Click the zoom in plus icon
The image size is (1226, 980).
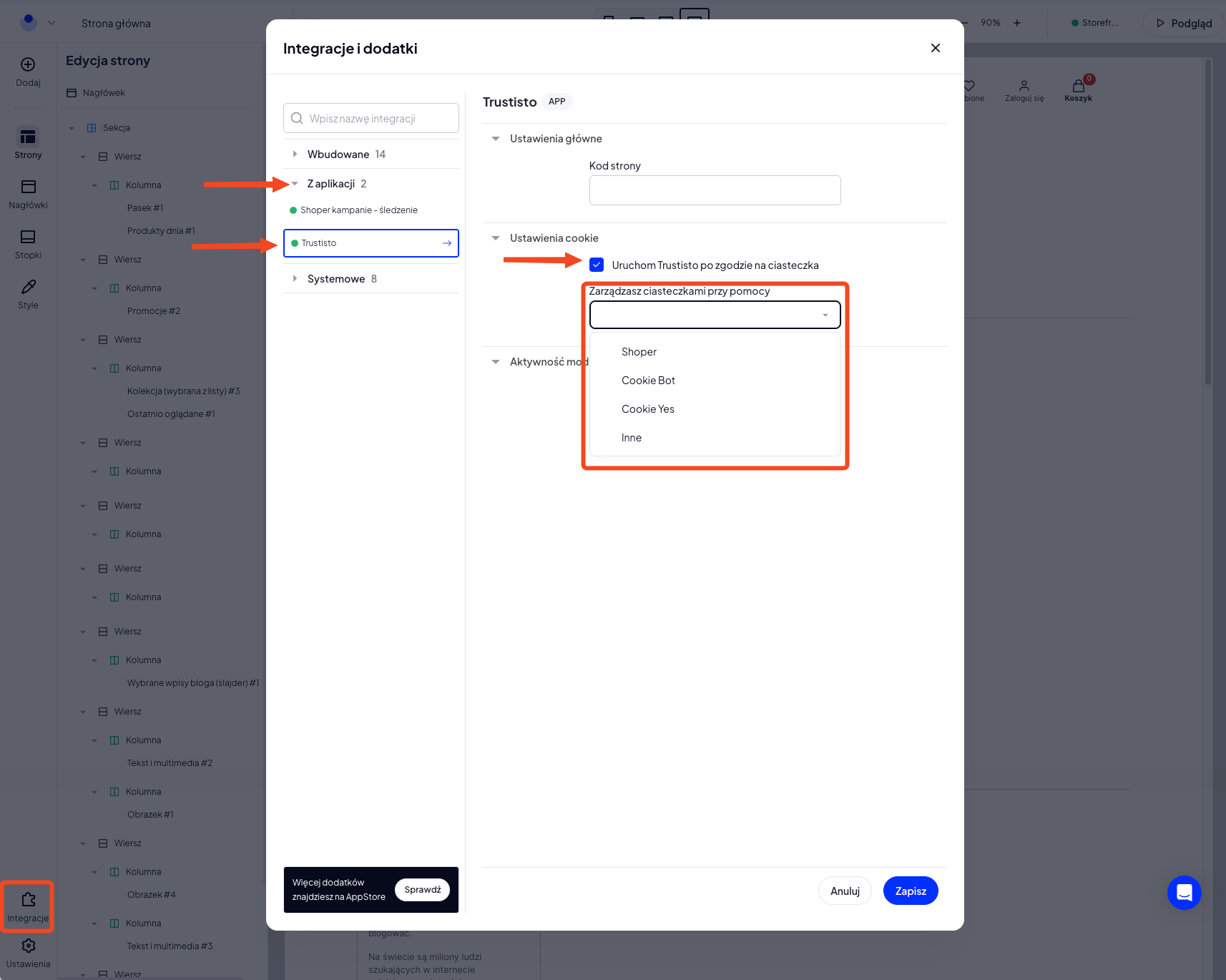tap(1017, 23)
